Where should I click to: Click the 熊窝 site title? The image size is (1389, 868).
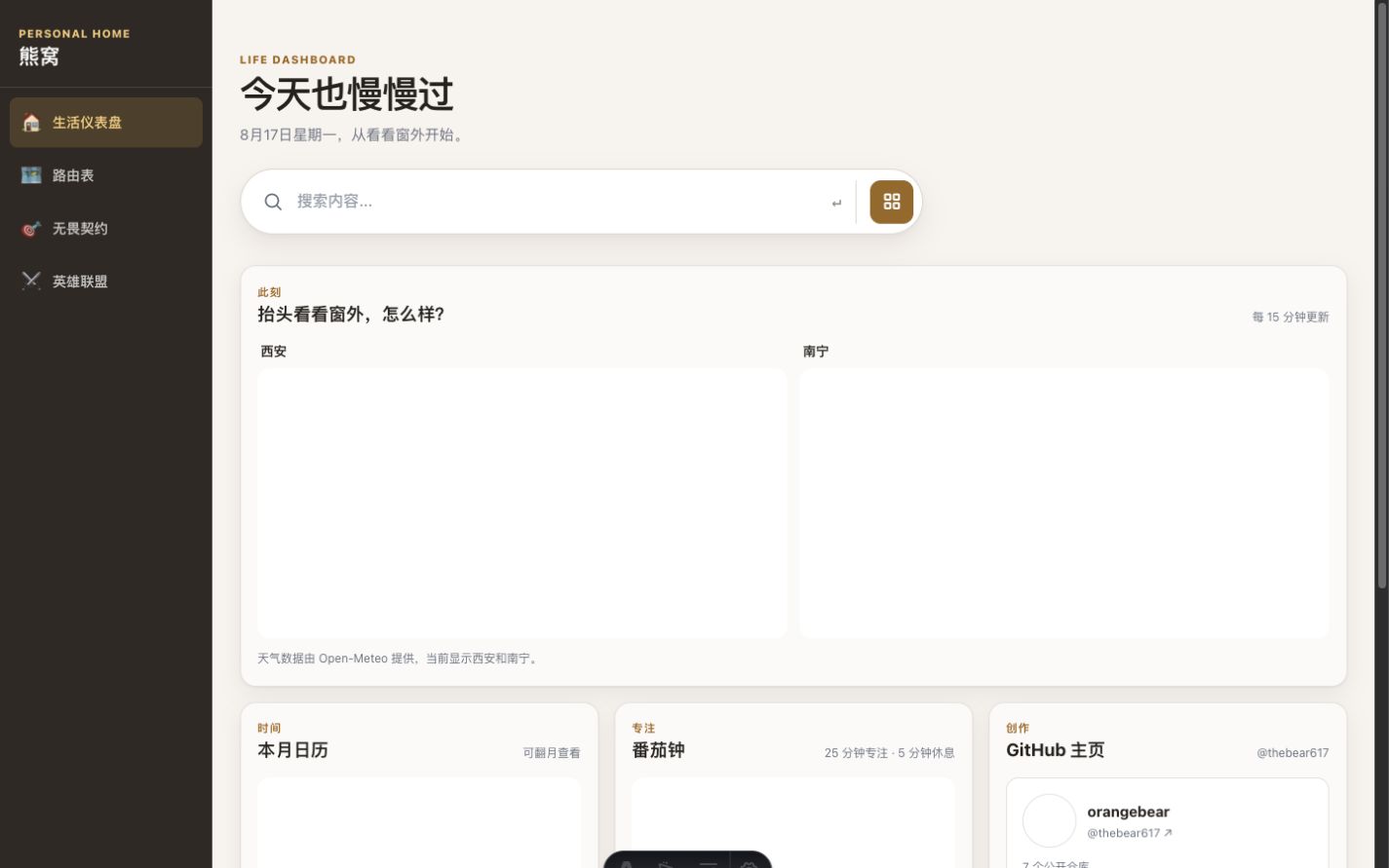click(x=39, y=57)
